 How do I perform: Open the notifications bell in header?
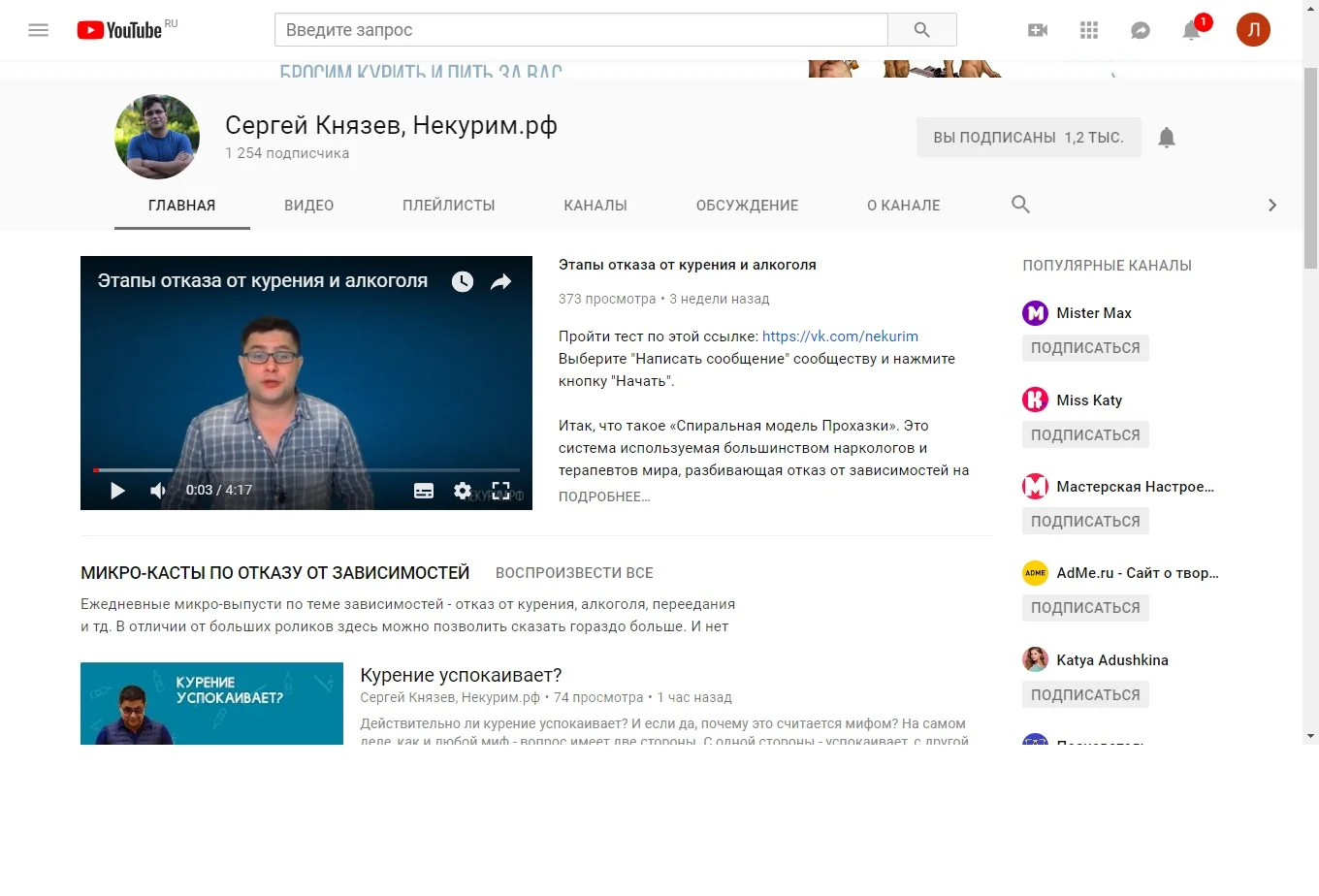pos(1192,30)
